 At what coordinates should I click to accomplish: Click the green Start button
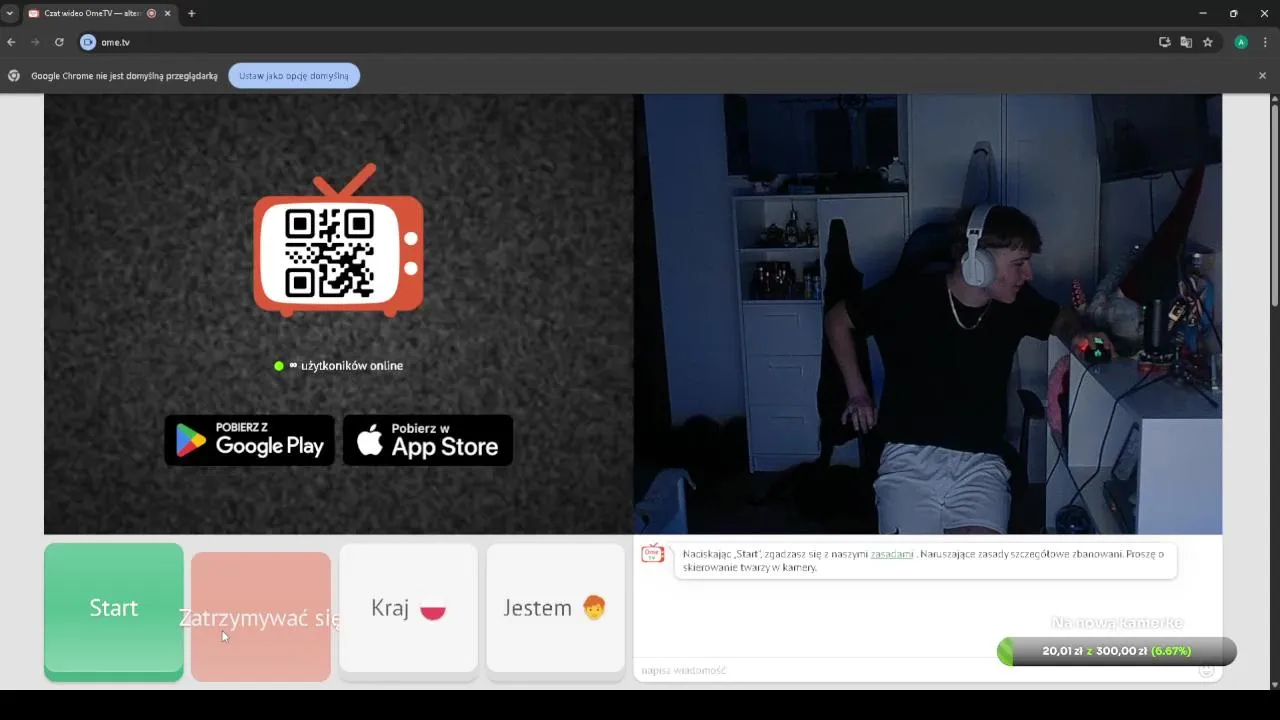114,612
